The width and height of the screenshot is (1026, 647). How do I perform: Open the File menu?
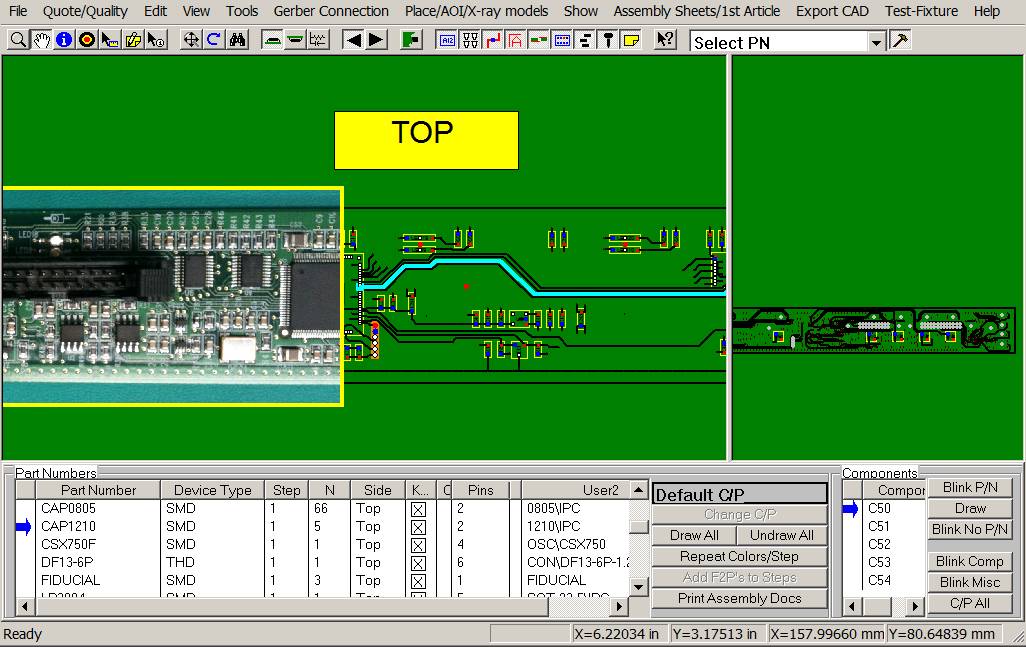click(x=18, y=11)
